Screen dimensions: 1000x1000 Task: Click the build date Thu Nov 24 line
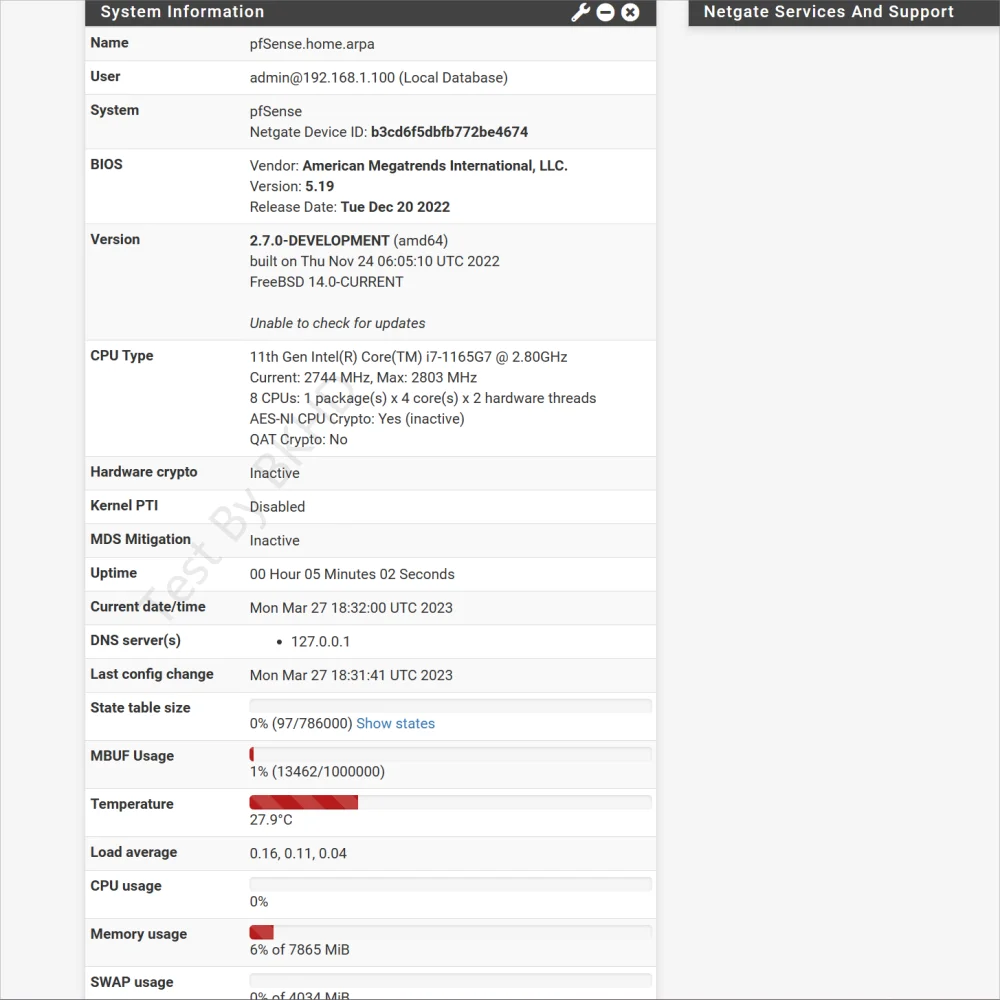click(374, 261)
